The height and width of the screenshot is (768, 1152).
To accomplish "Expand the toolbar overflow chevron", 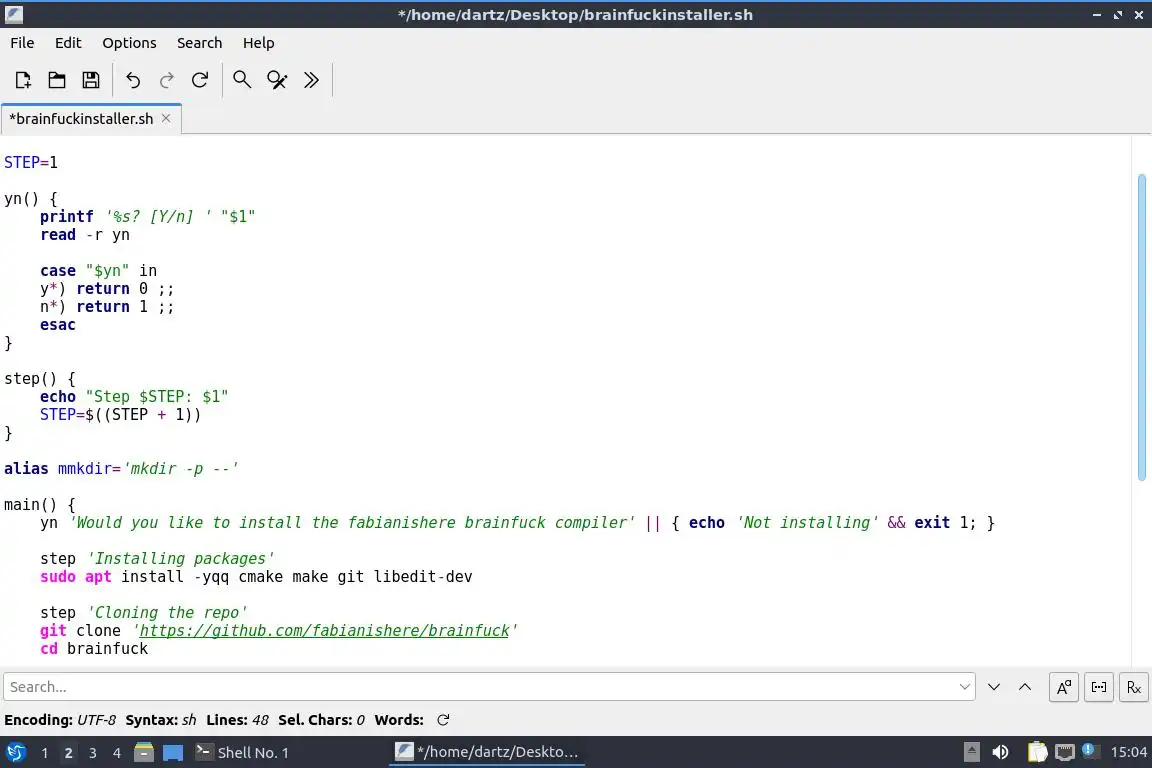I will [312, 79].
